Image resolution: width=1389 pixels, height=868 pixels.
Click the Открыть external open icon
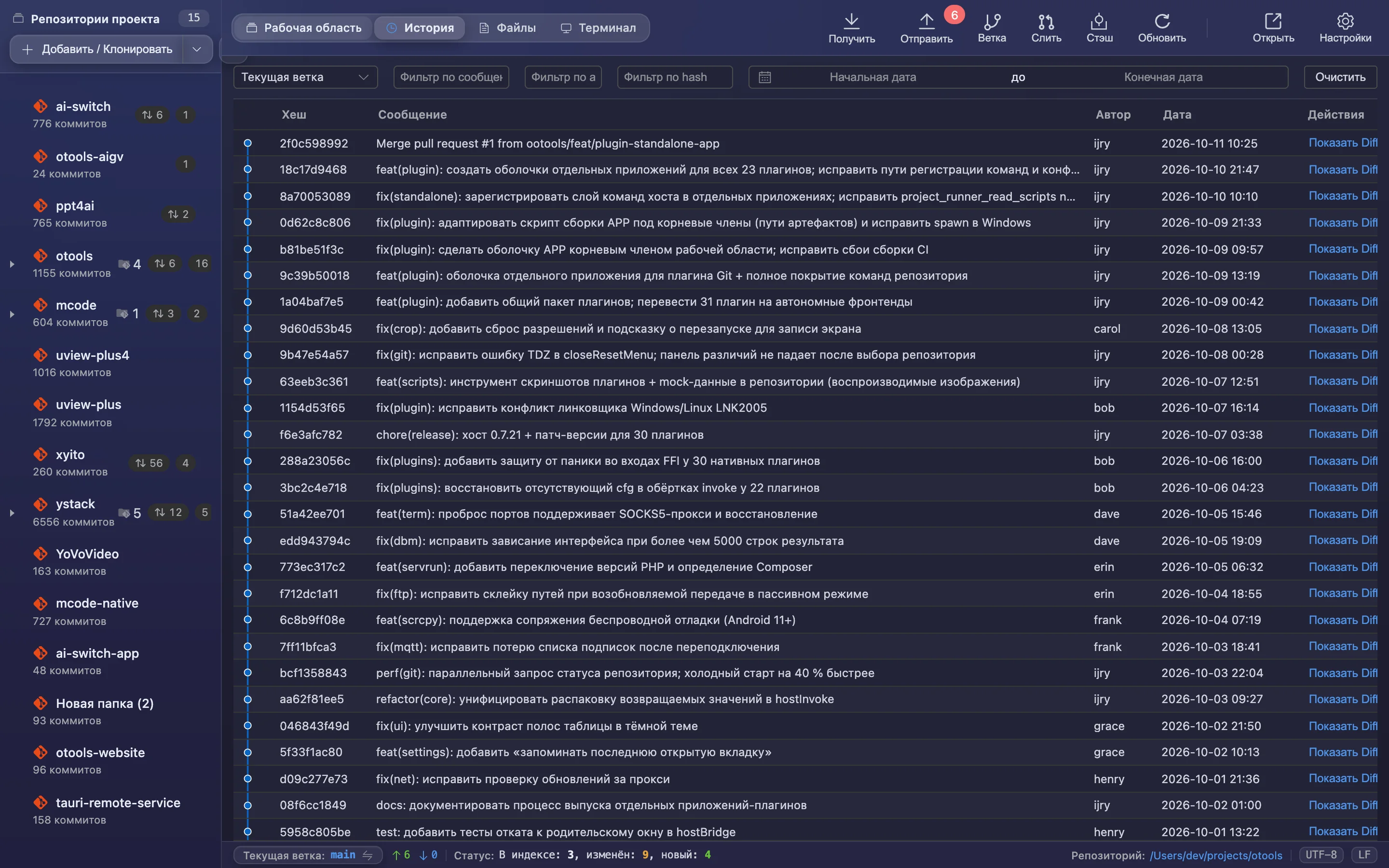coord(1272,21)
